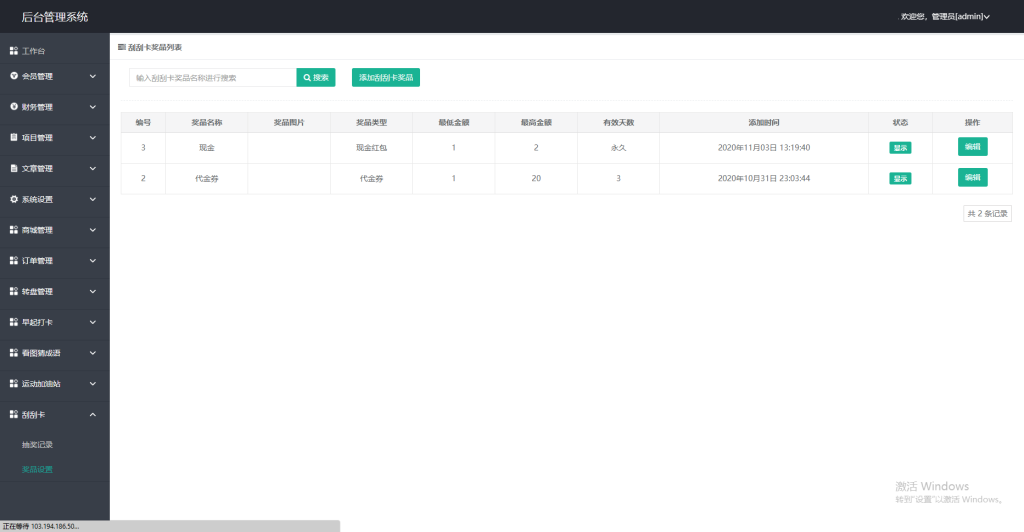1024x532 pixels.
Task: Expand the 系统设置 chevron
Action: click(93, 199)
